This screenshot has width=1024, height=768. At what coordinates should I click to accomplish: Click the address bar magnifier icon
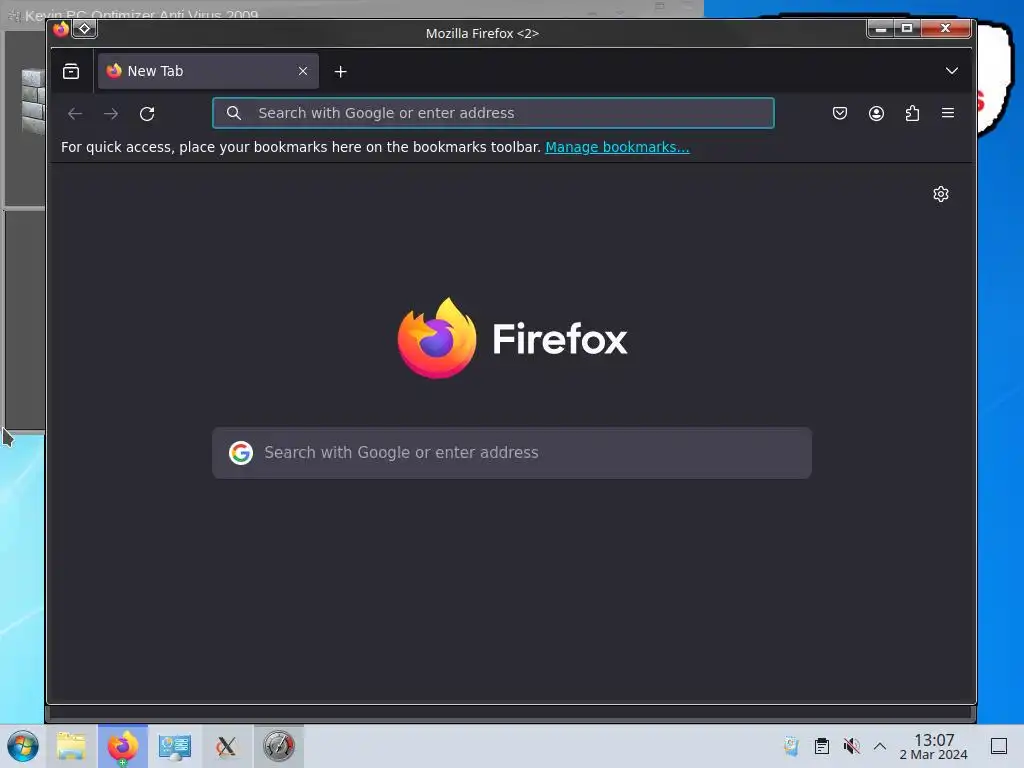234,113
